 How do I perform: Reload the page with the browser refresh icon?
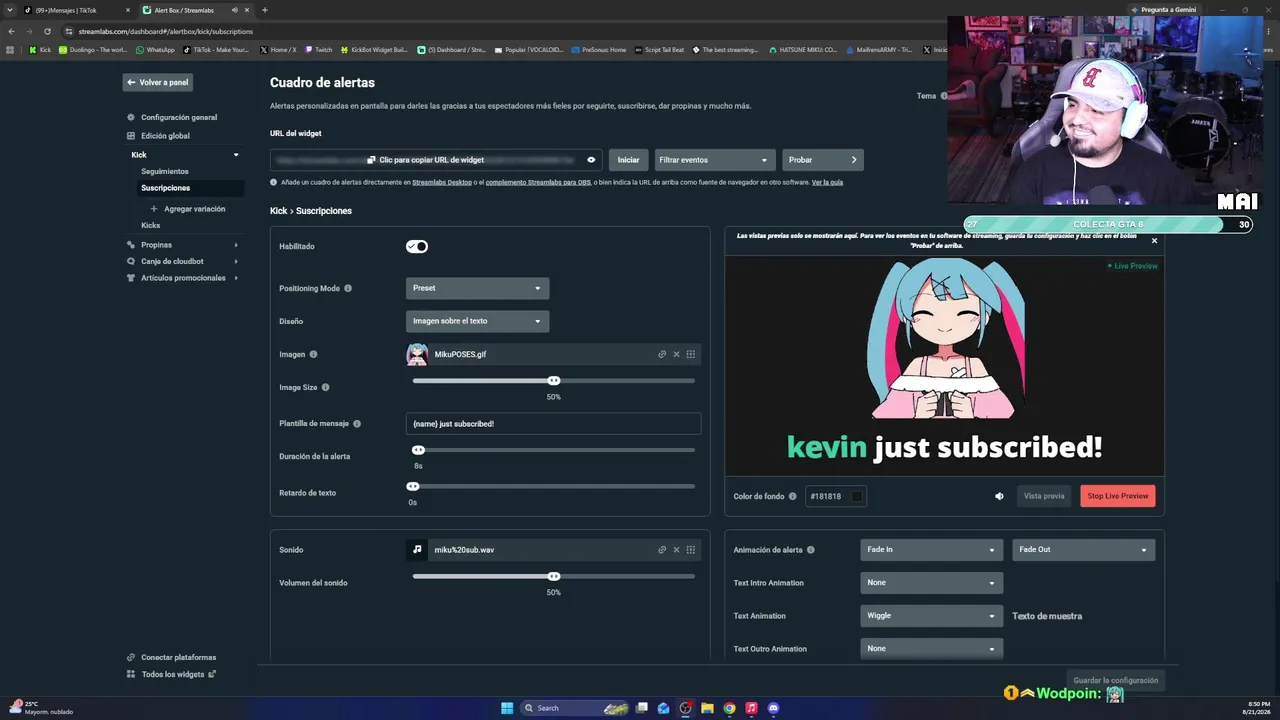pos(47,31)
